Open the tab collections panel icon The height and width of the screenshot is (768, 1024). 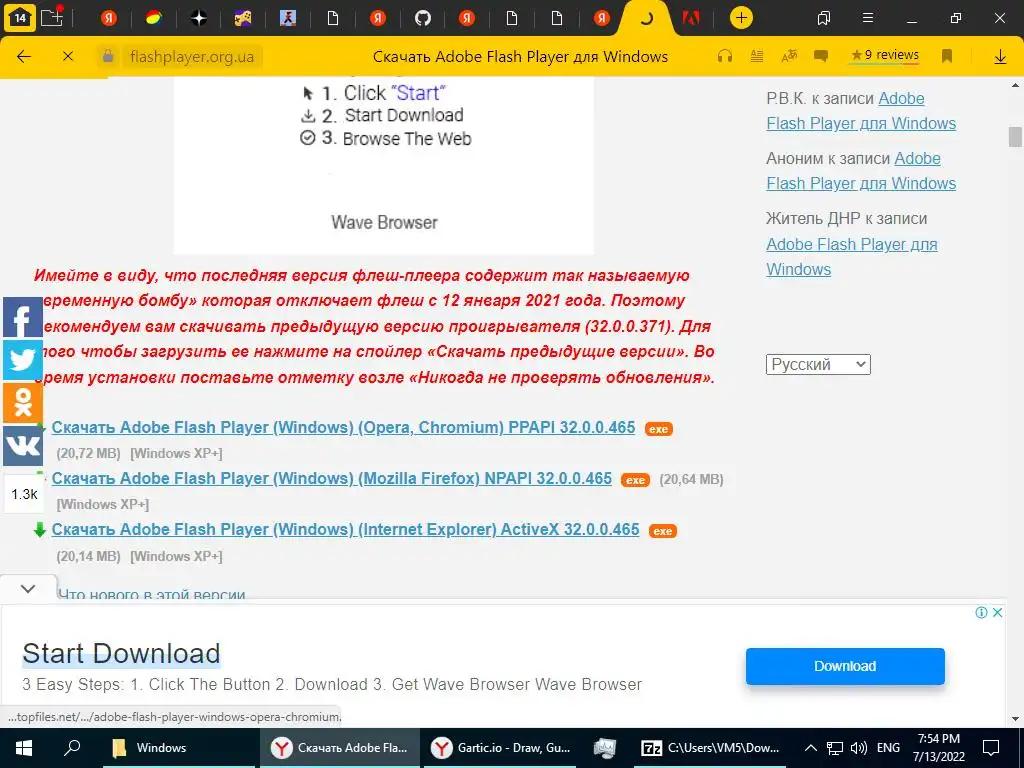[x=824, y=18]
